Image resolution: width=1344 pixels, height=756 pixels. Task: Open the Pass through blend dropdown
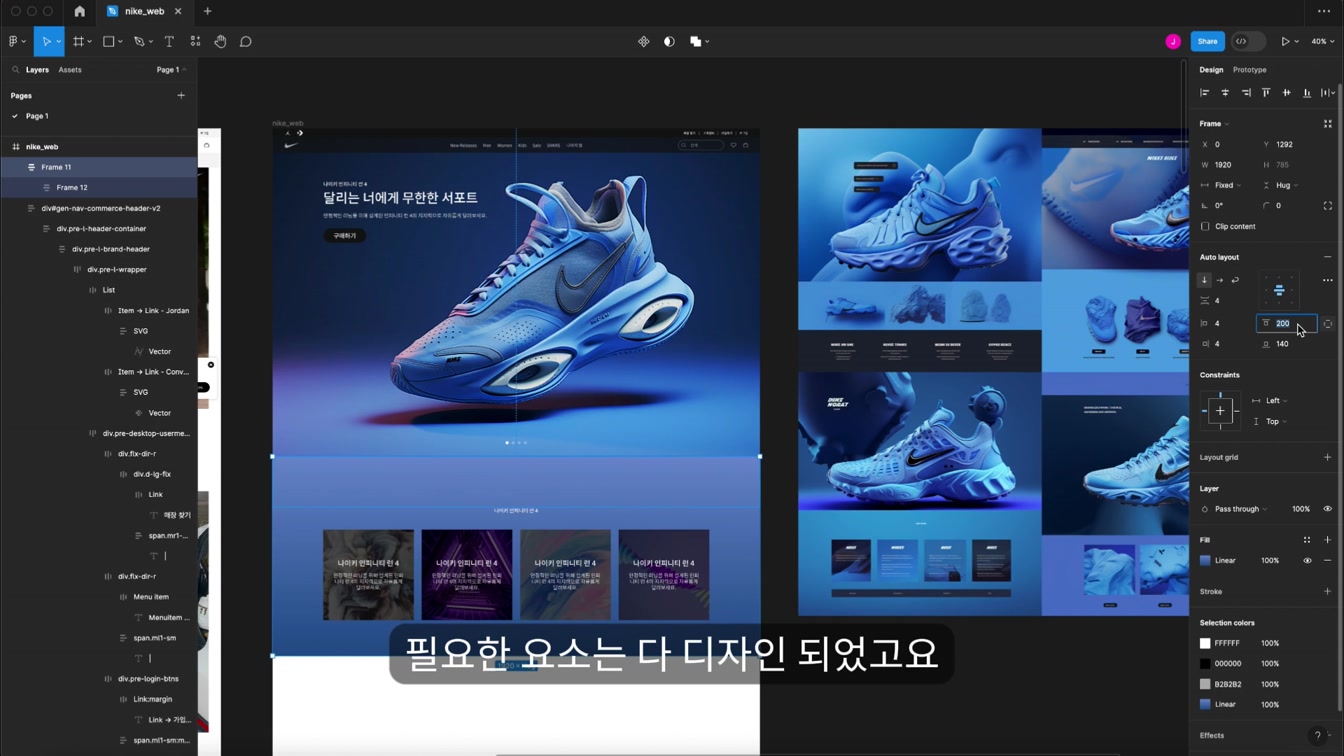(x=1235, y=509)
